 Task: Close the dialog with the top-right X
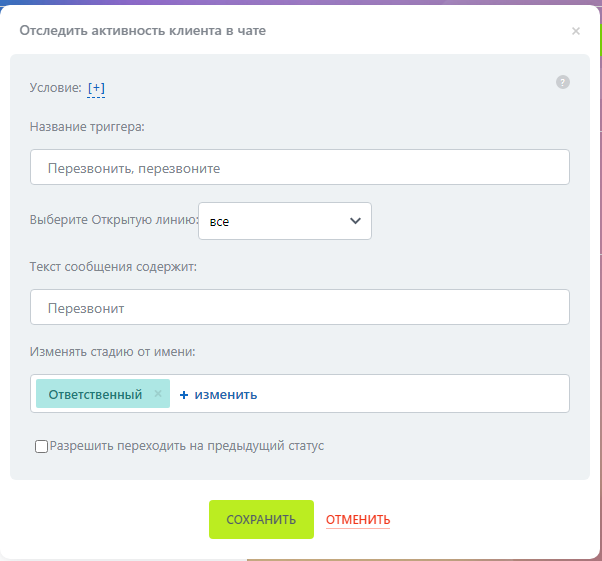[575, 32]
